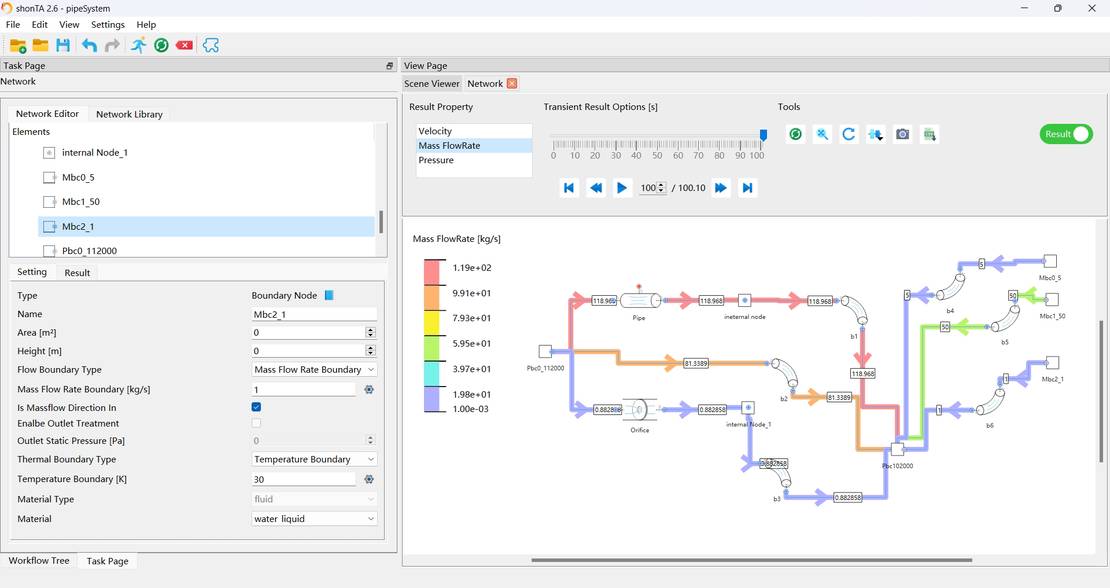
Task: Uncheck the Is Massflow Direction In checkbox
Action: [256, 407]
